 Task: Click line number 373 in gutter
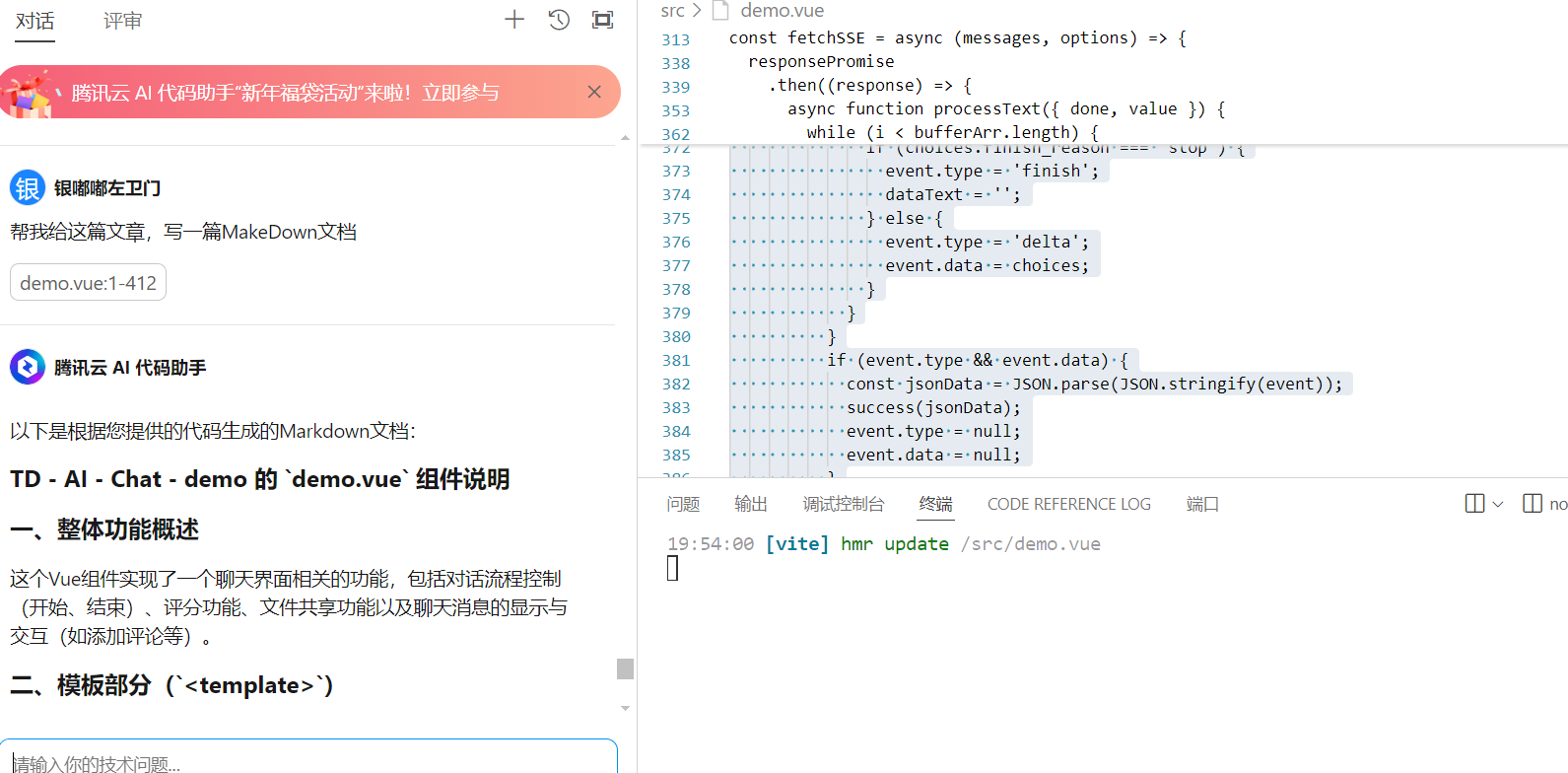tap(676, 172)
